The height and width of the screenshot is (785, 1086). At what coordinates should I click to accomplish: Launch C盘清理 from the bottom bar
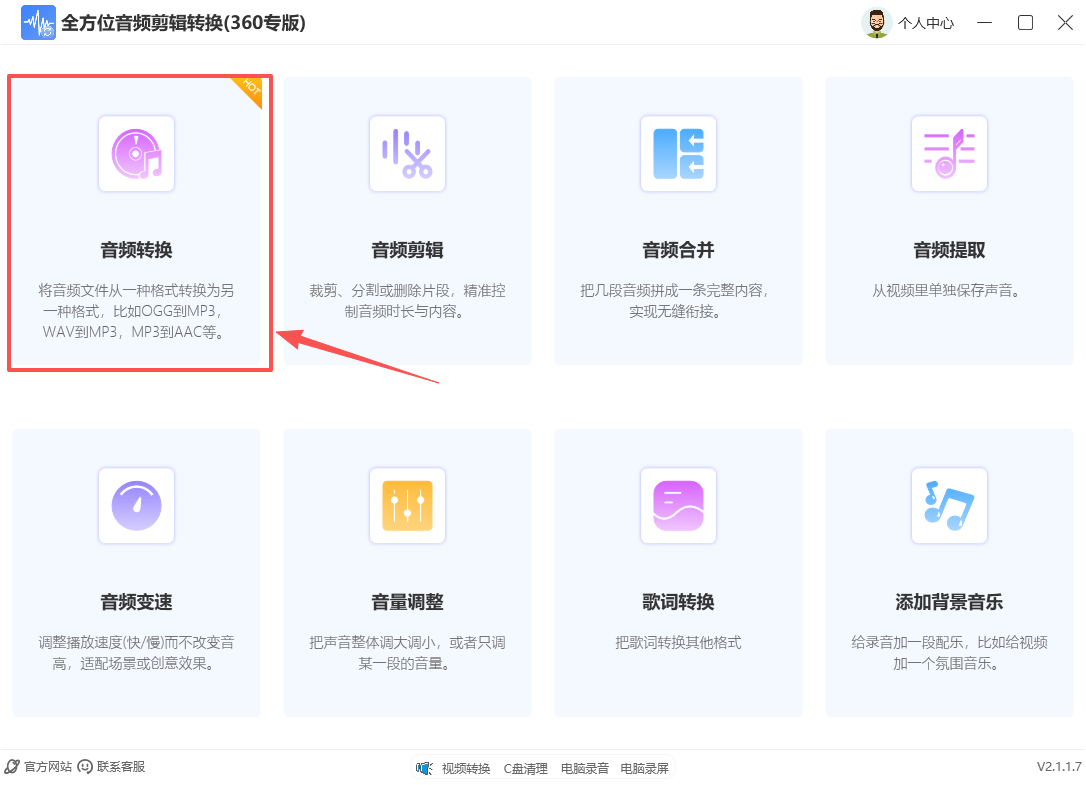pyautogui.click(x=525, y=768)
